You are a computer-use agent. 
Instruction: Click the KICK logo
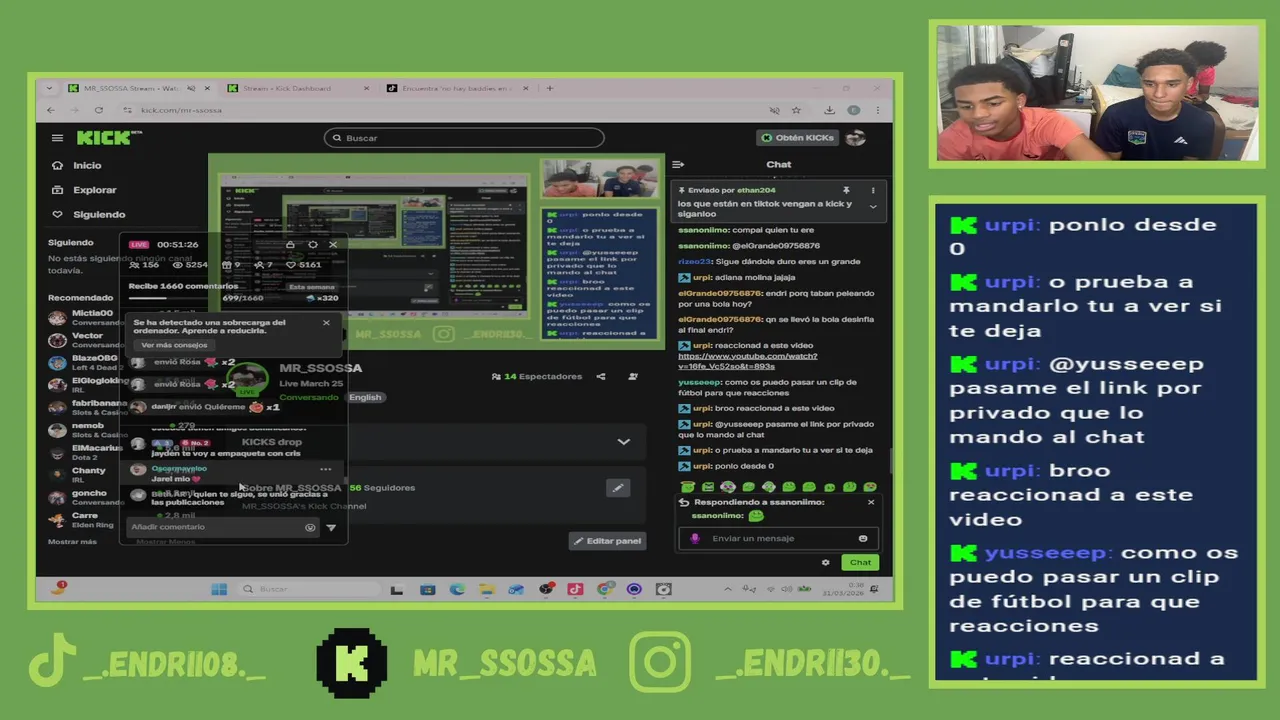tap(109, 138)
